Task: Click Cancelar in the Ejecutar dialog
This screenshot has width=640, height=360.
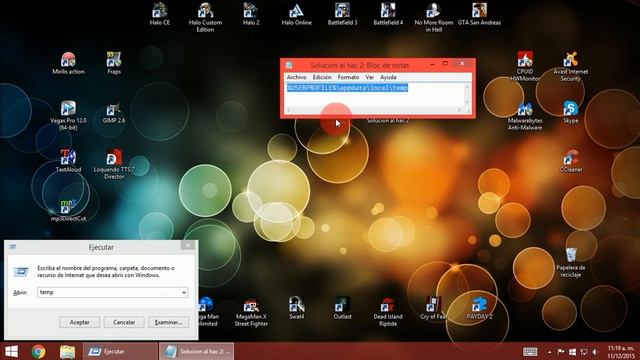Action: 124,322
